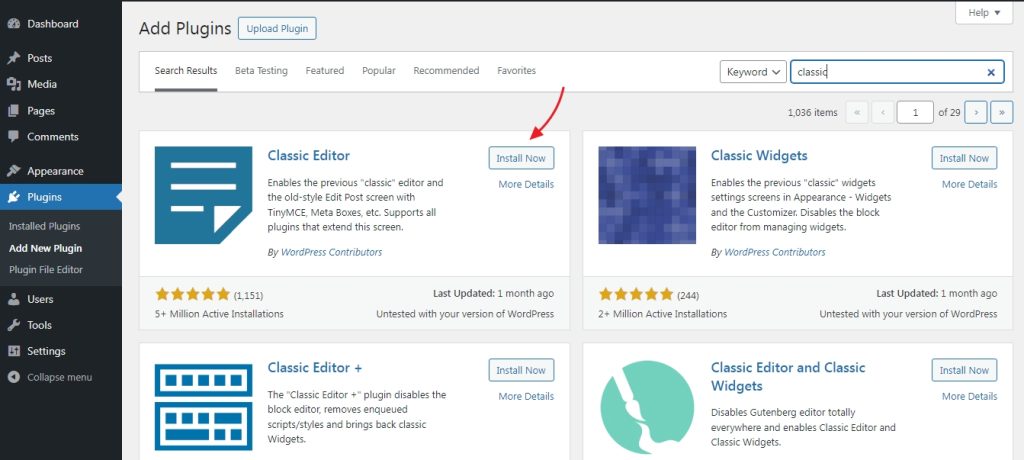Open the Classic Editor + title link

pyautogui.click(x=315, y=367)
